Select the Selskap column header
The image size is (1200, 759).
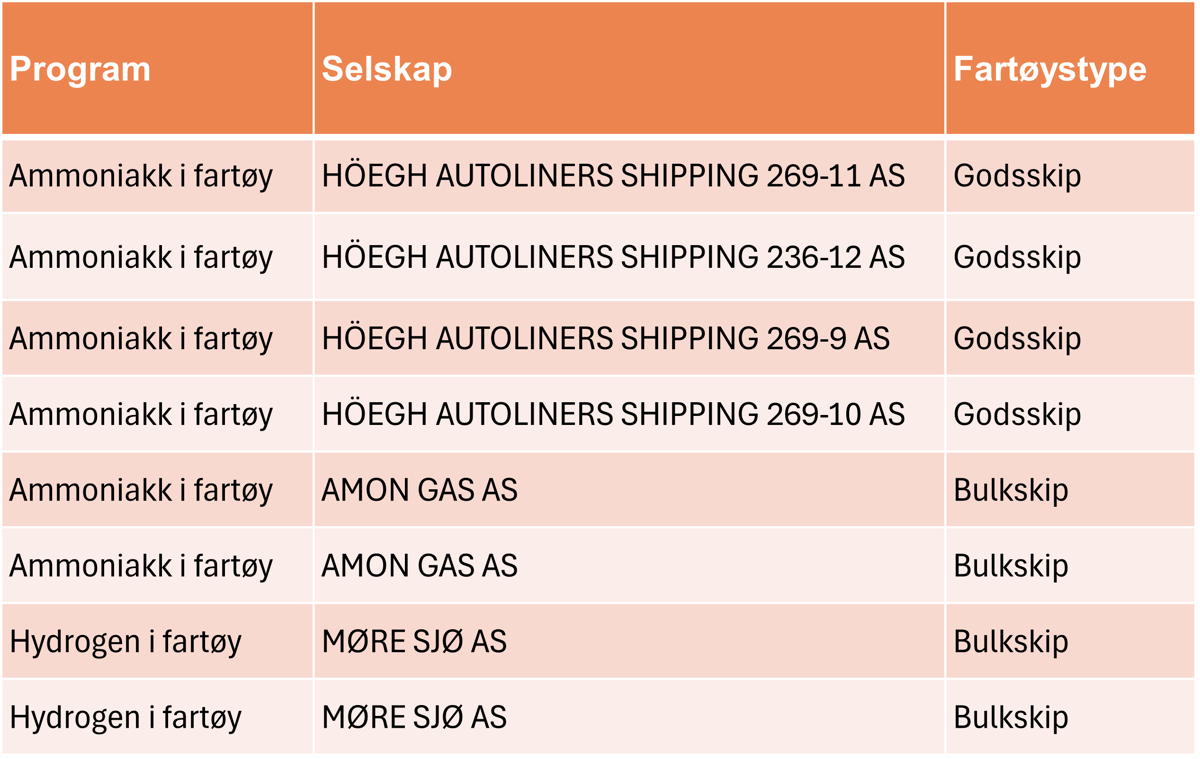[x=386, y=70]
